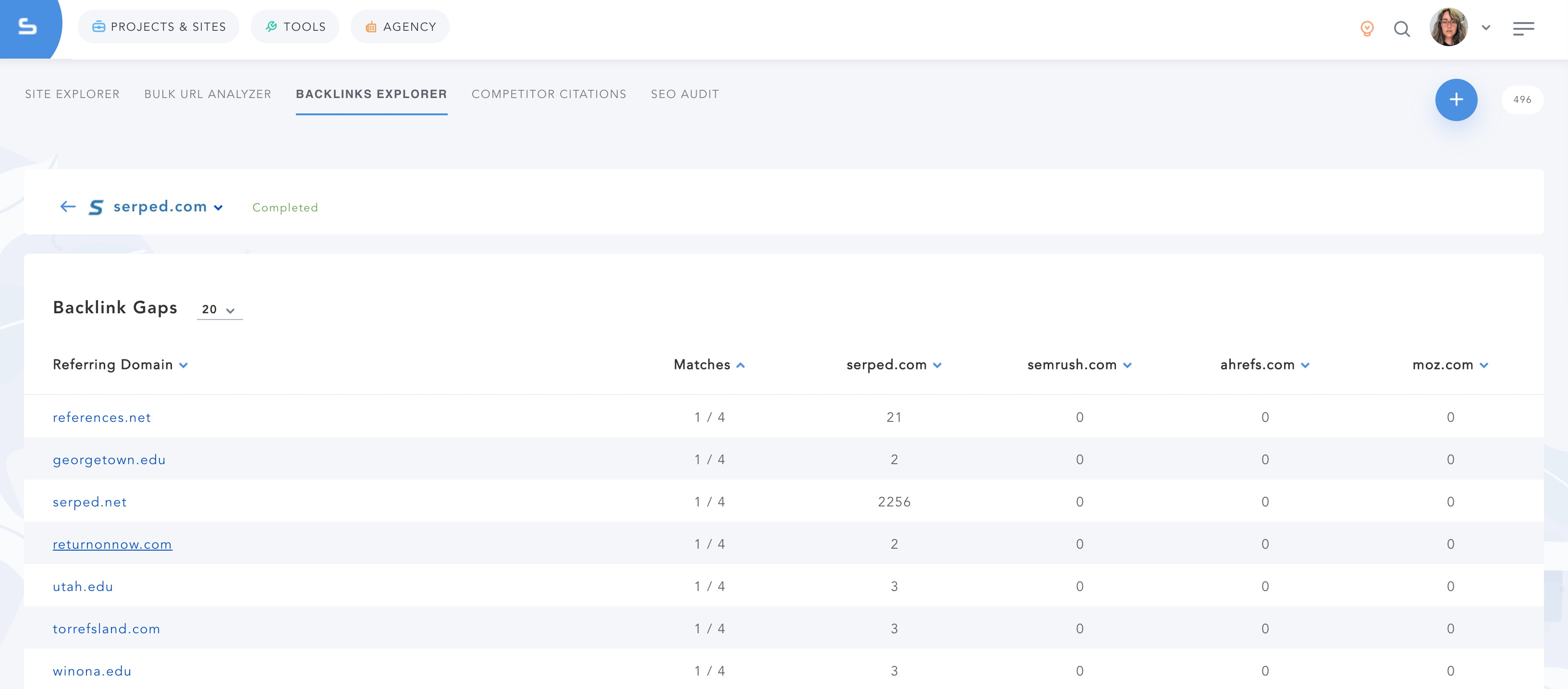This screenshot has height=689, width=1568.
Task: Switch to the Competitor Citations tab
Action: point(549,94)
